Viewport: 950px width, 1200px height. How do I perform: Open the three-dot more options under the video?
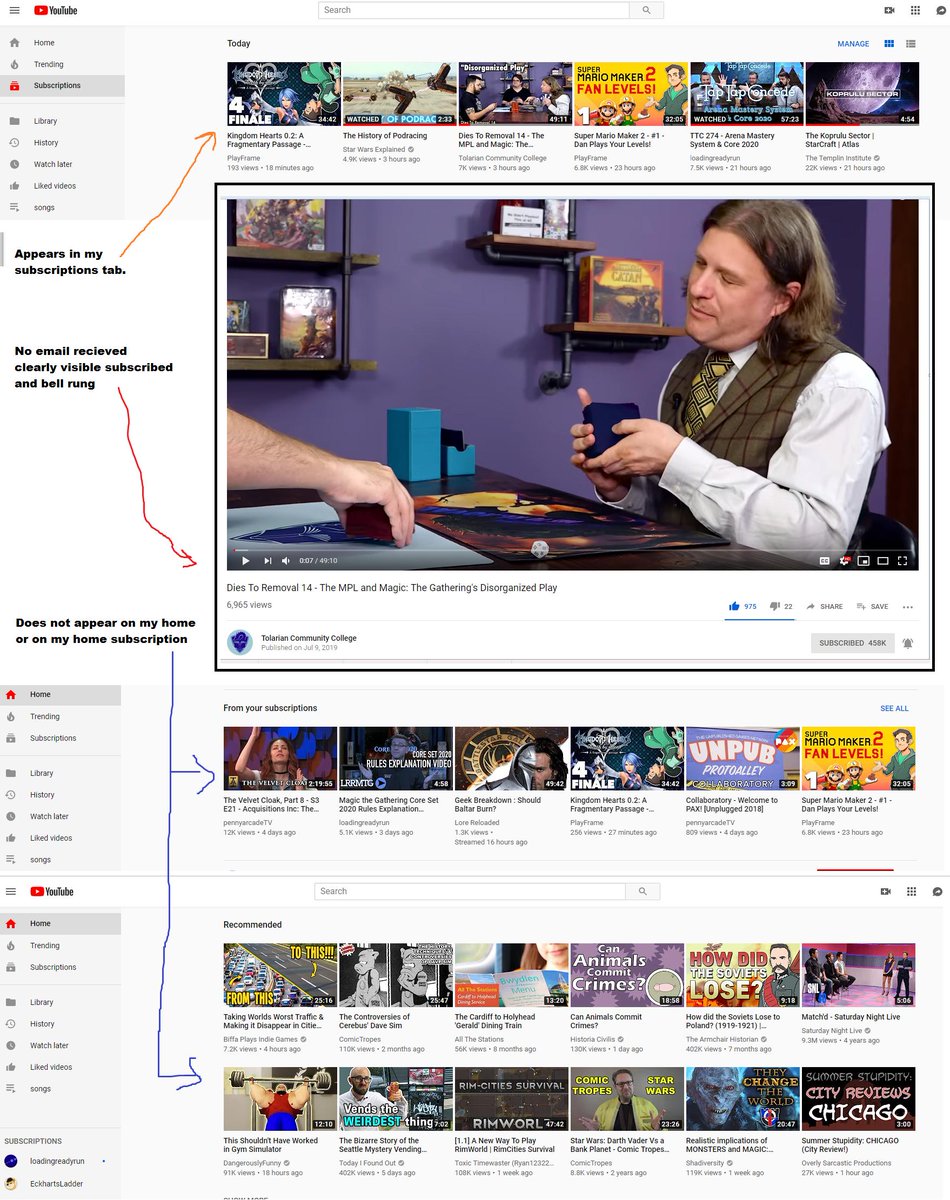908,607
